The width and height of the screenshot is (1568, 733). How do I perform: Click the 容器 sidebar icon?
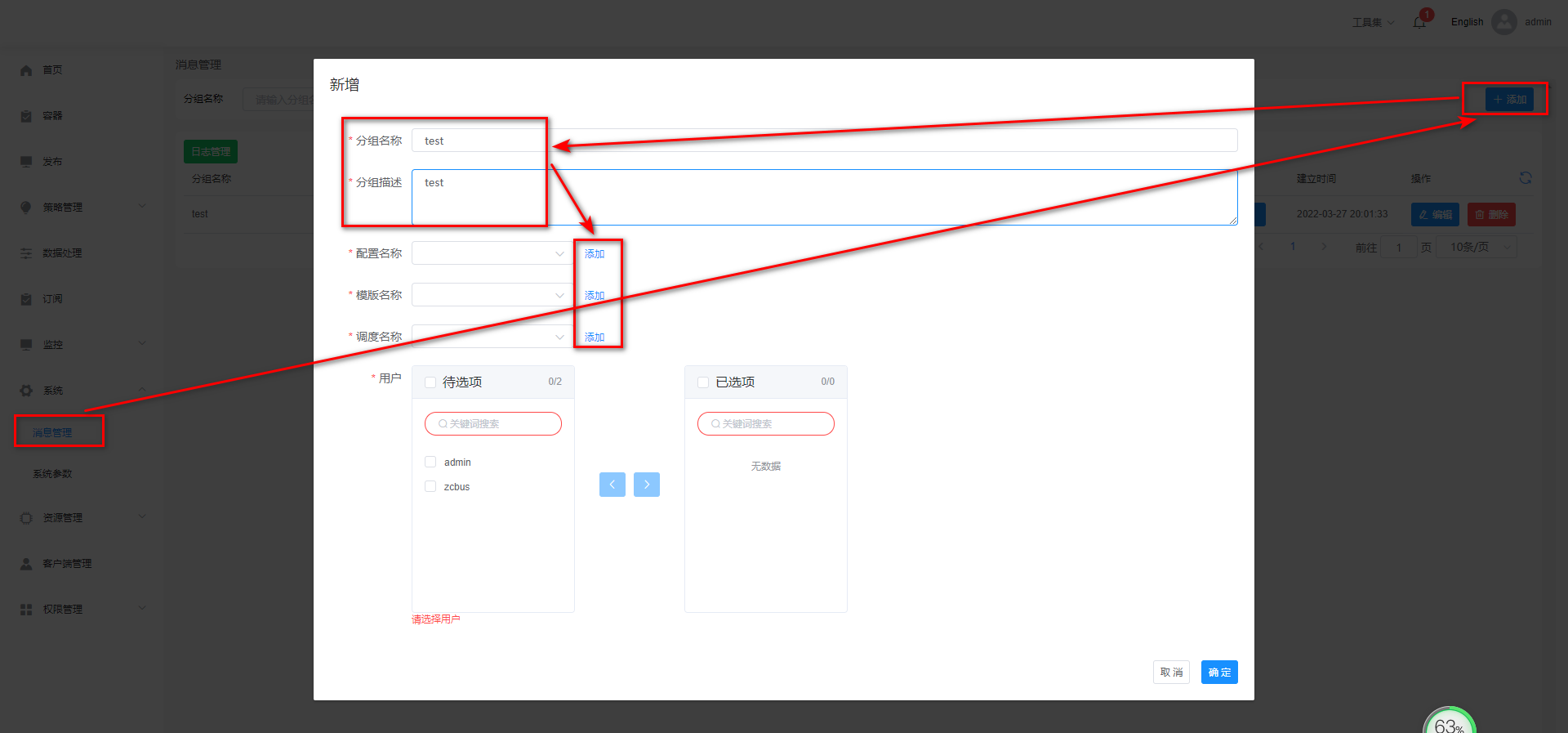(x=26, y=116)
